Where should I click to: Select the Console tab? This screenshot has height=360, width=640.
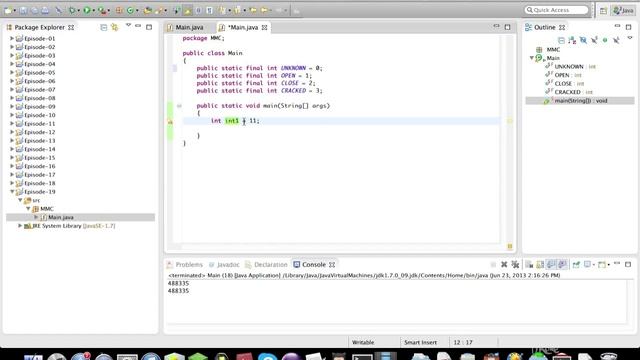pyautogui.click(x=314, y=264)
